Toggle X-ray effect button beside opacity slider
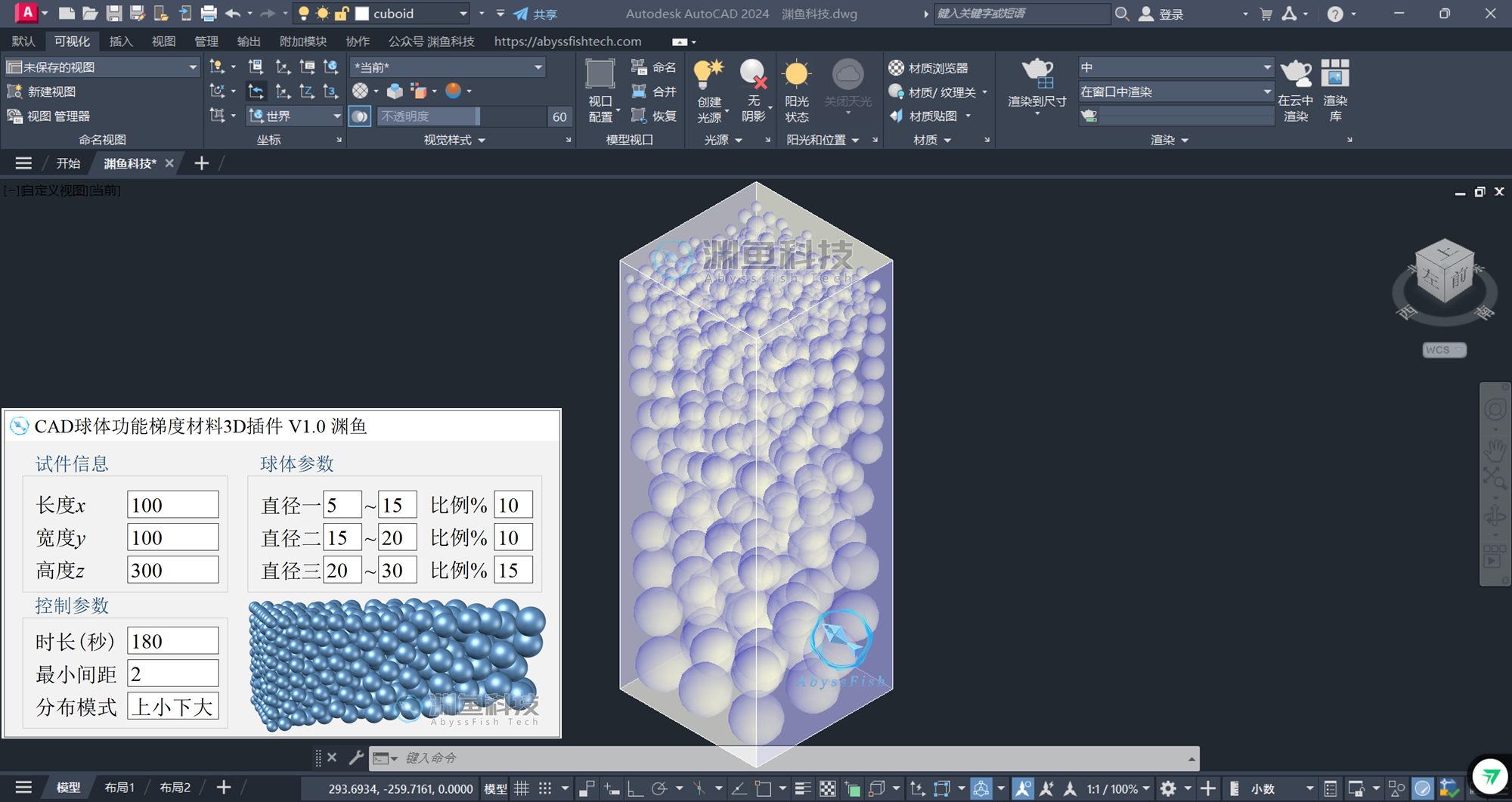The image size is (1512, 802). click(360, 116)
